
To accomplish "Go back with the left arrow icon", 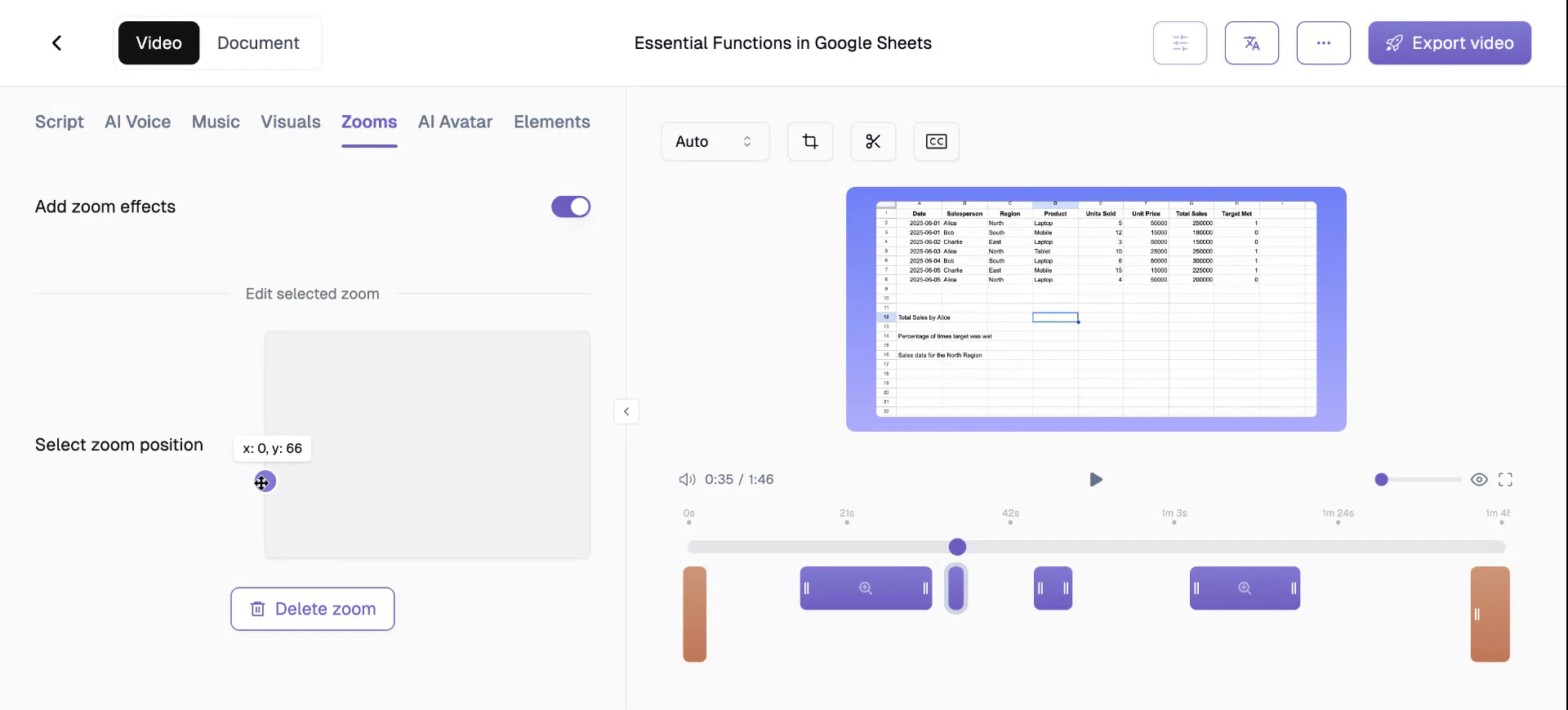I will [57, 43].
